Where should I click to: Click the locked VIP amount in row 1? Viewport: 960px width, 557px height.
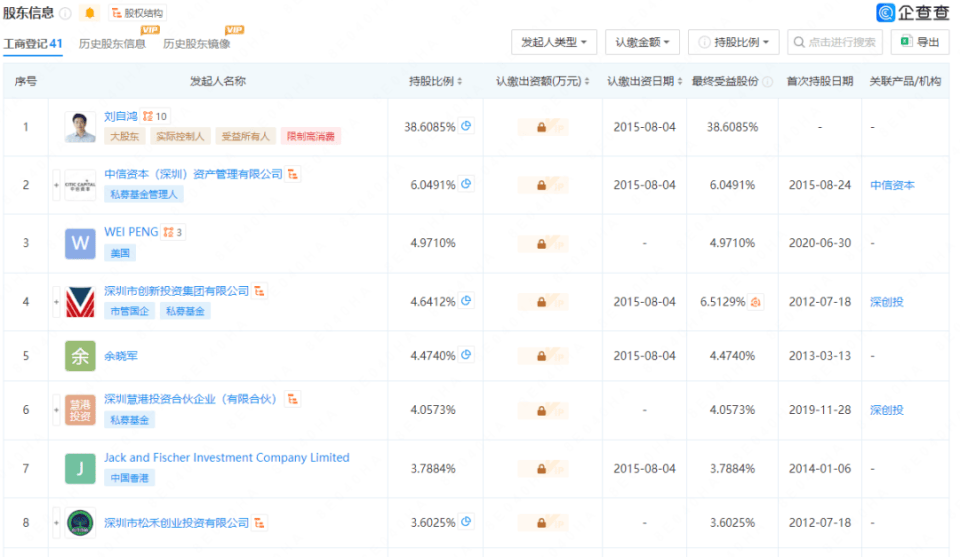541,127
